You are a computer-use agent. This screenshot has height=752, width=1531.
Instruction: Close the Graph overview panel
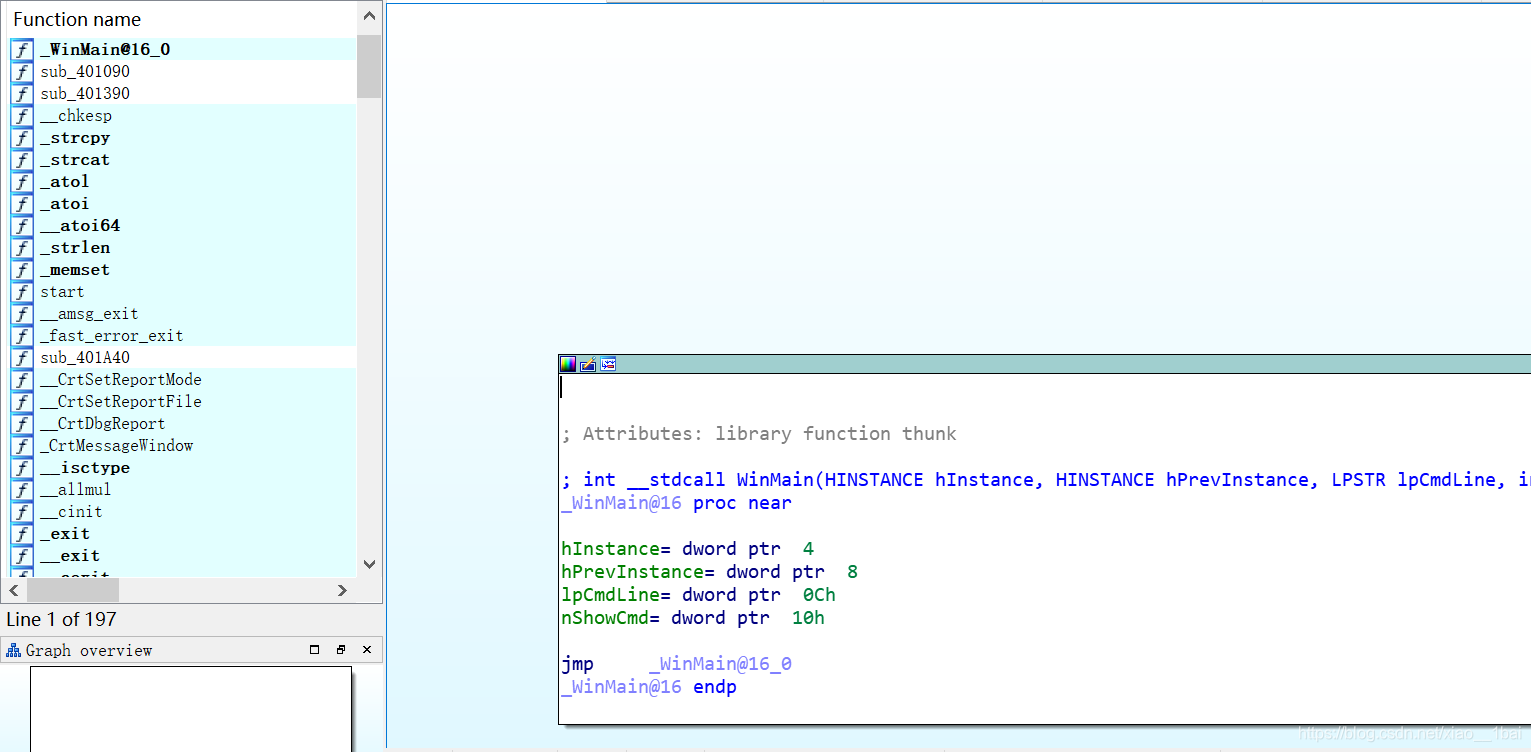[x=367, y=650]
